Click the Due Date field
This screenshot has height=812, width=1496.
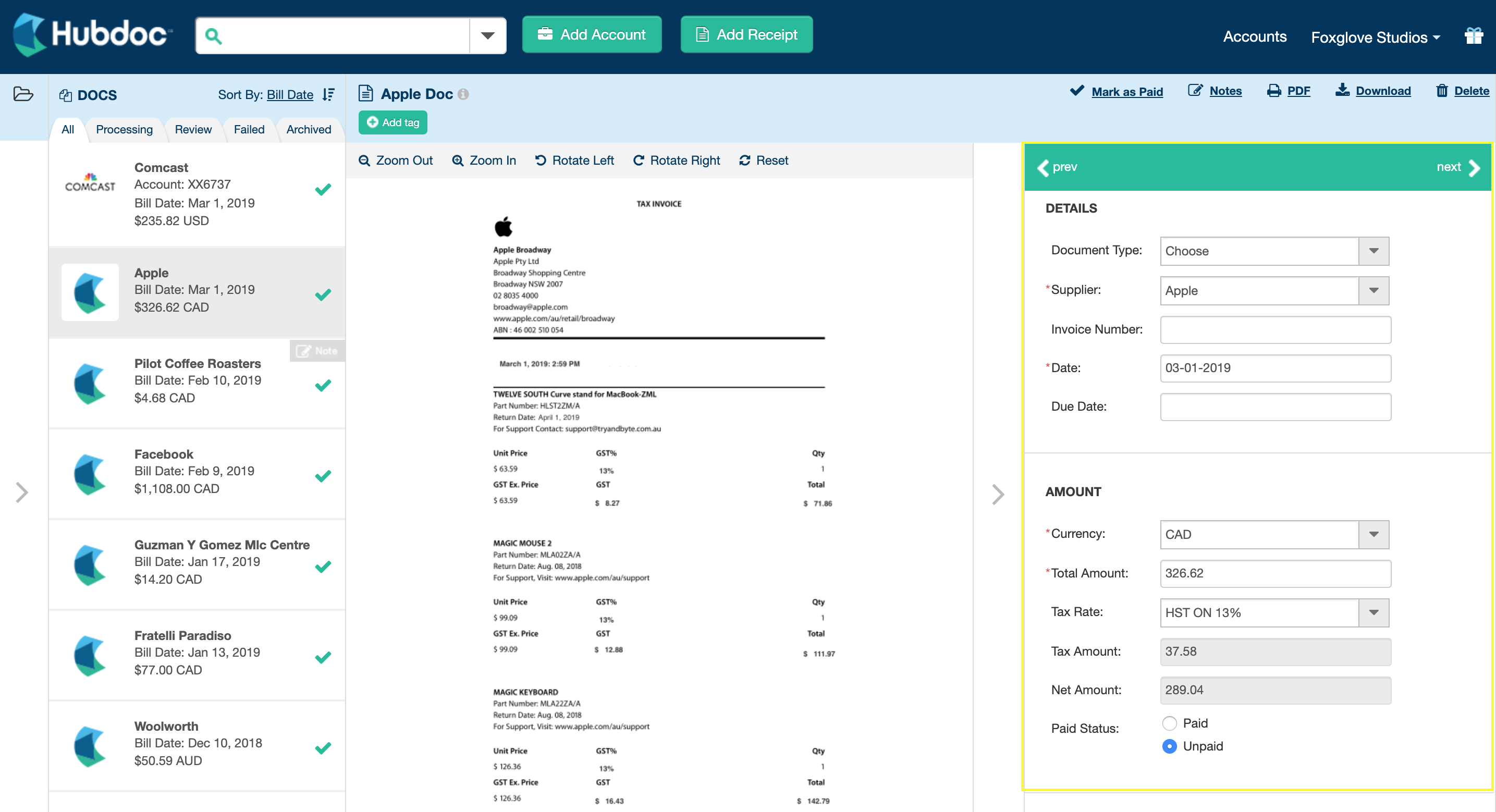pos(1276,407)
